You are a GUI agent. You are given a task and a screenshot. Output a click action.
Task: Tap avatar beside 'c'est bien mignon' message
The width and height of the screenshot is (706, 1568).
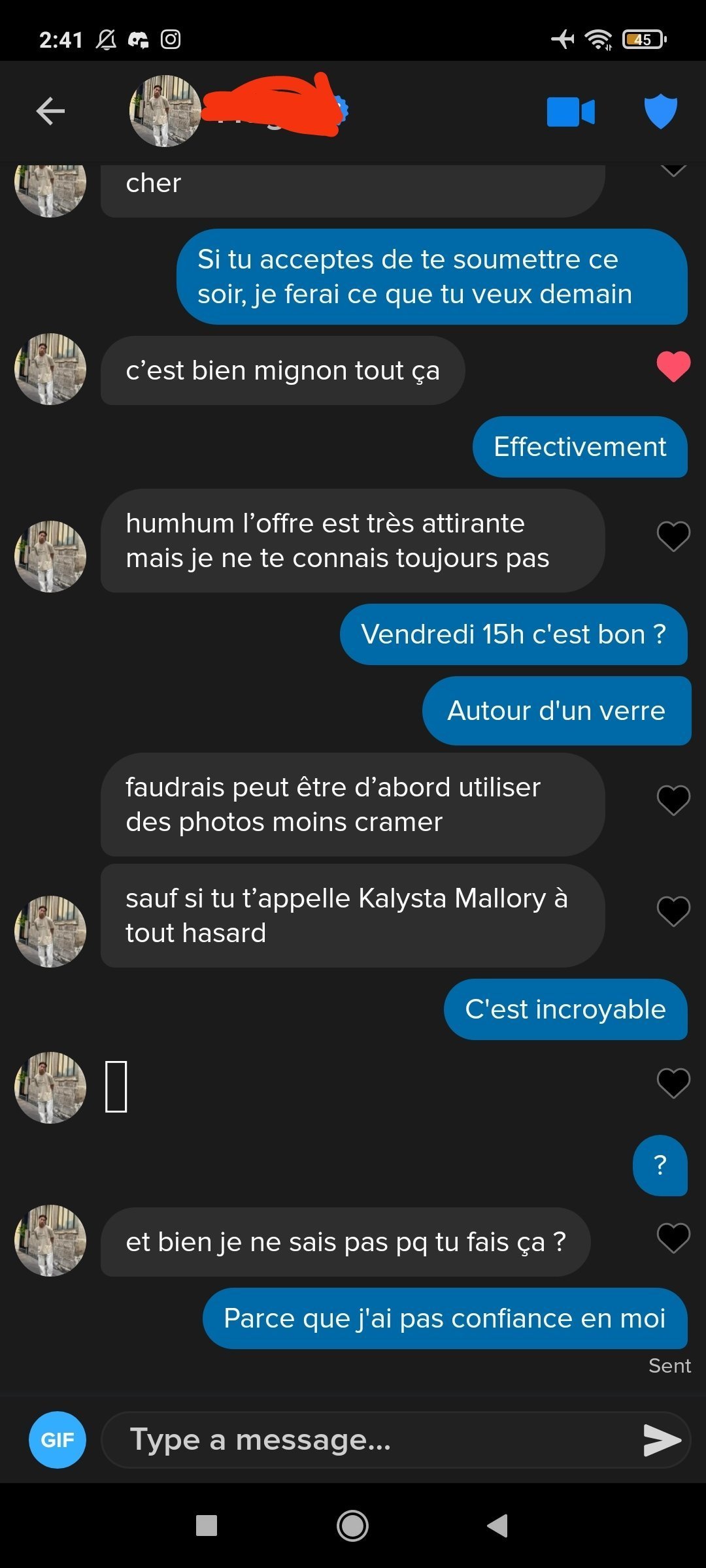coord(50,369)
